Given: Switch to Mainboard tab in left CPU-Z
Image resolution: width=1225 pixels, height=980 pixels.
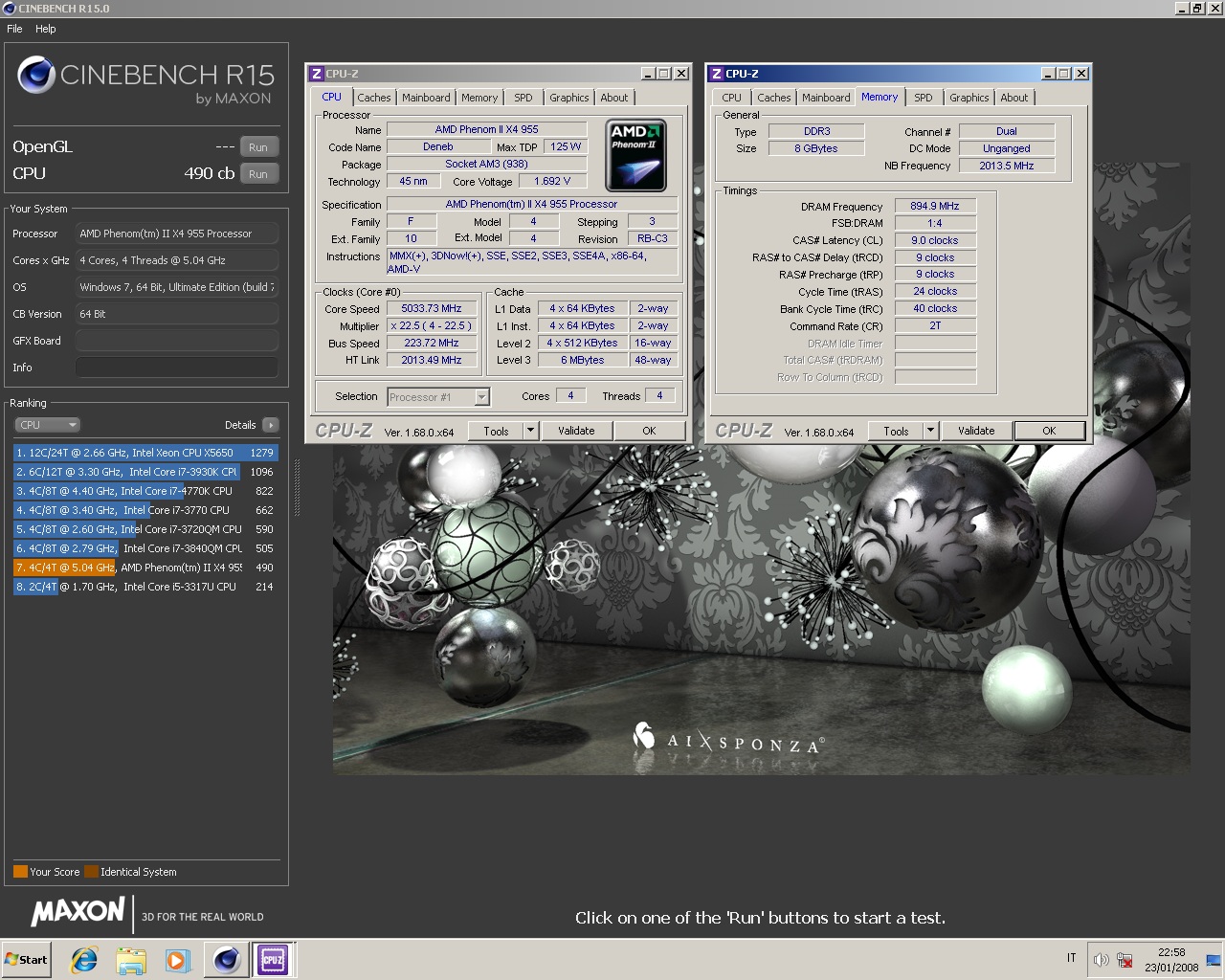Looking at the screenshot, I should pos(426,98).
